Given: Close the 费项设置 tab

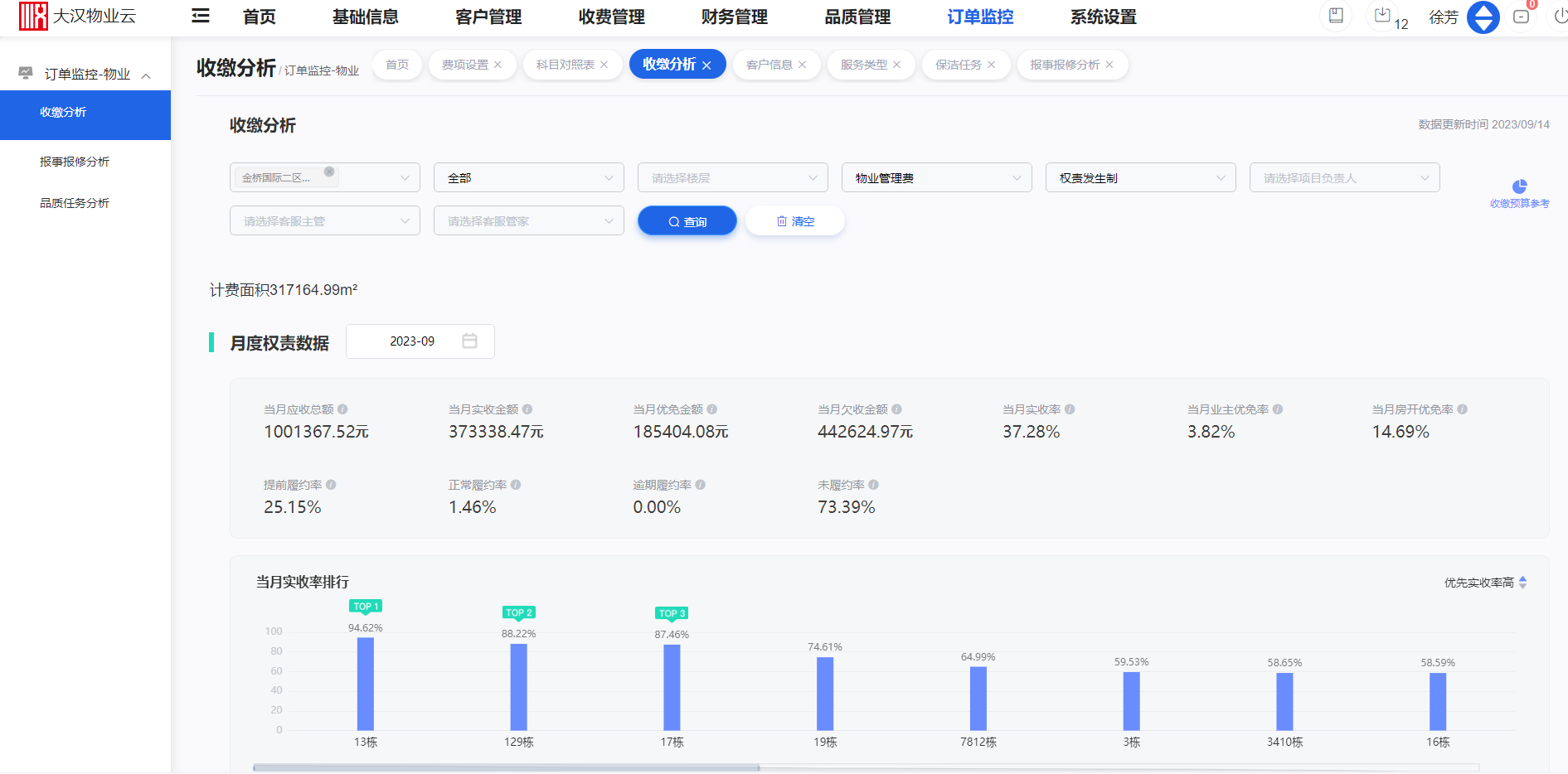Looking at the screenshot, I should coord(498,65).
